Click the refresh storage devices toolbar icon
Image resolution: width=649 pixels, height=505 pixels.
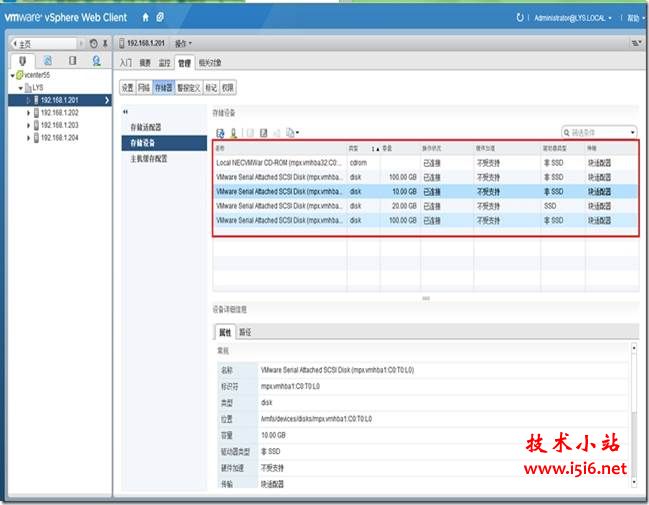[x=220, y=133]
